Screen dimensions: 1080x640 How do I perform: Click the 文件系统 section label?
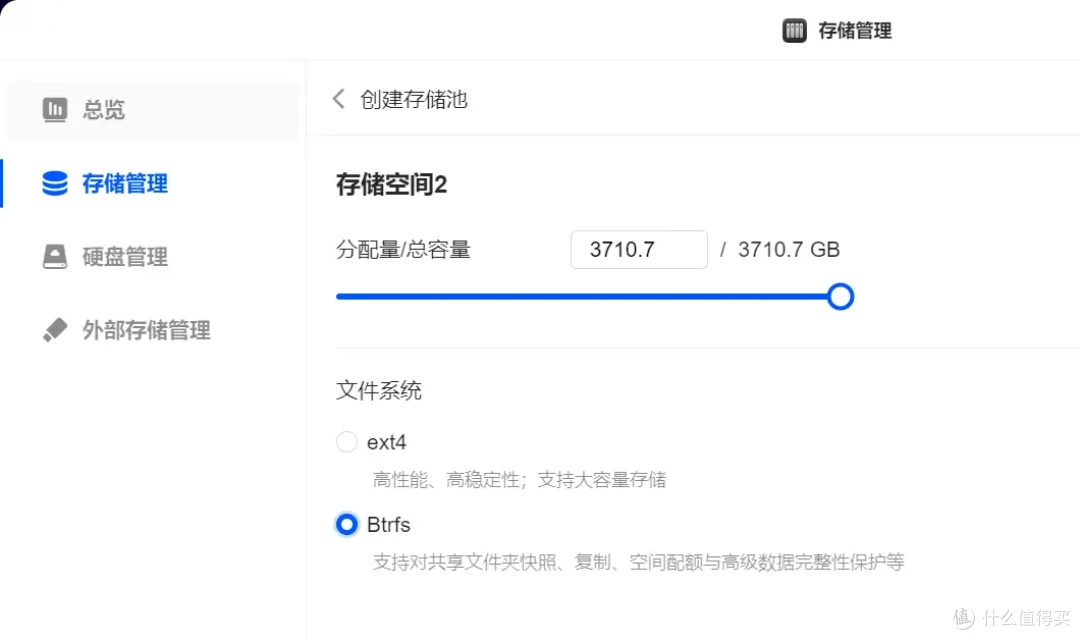click(378, 391)
